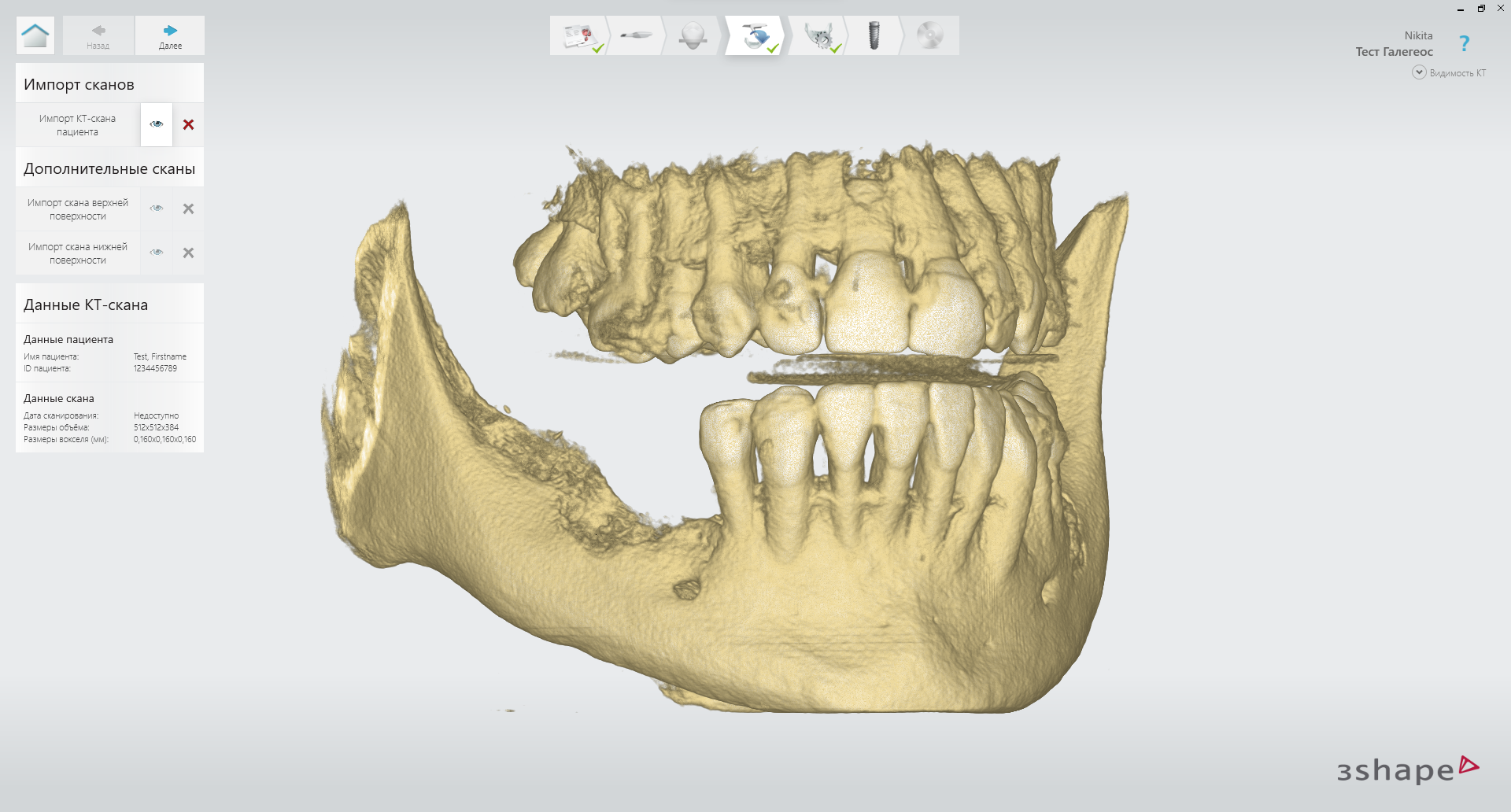Open the CD export workflow step

[929, 36]
